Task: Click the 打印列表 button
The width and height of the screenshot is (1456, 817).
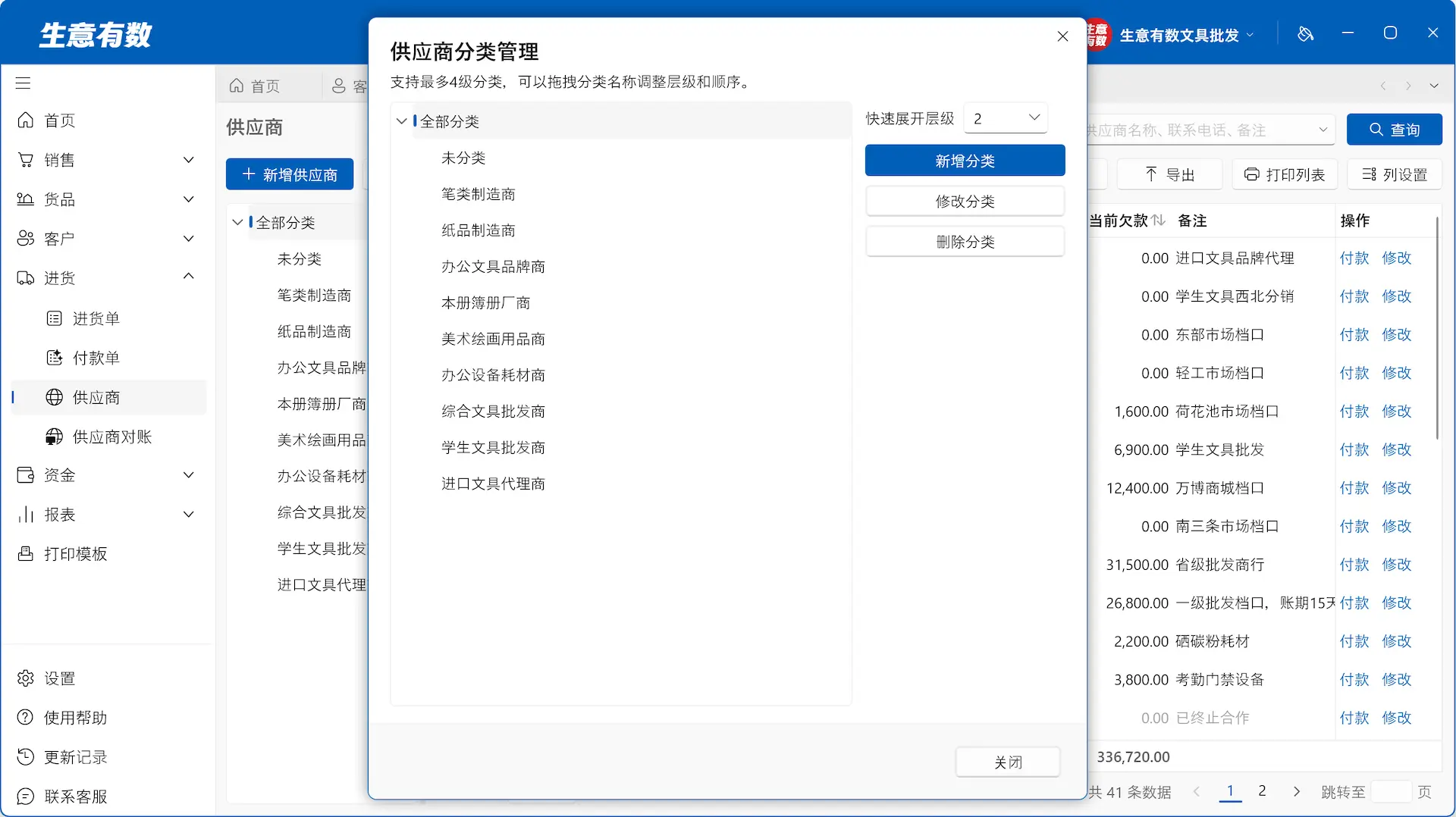Action: point(1284,174)
